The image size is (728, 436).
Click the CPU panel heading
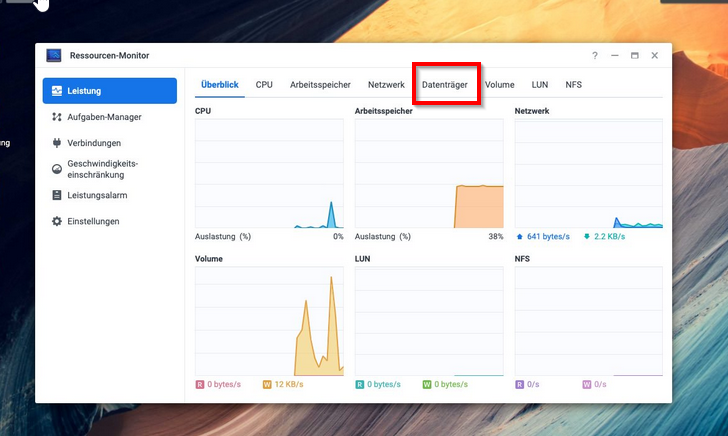[x=203, y=111]
